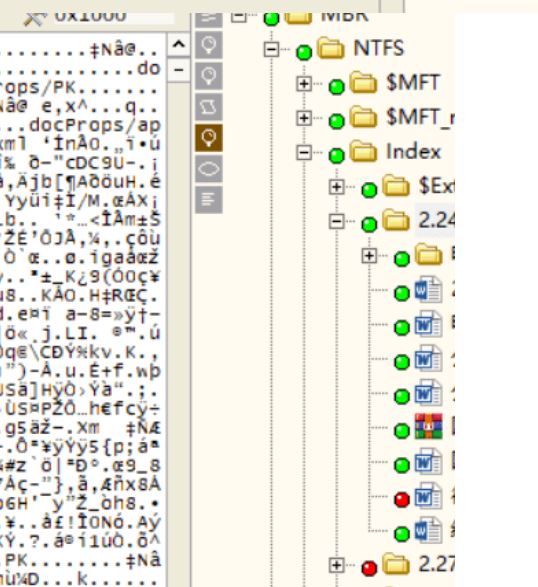The image size is (538, 587).
Task: Click the 0x1000 offset input field
Action: click(113, 18)
